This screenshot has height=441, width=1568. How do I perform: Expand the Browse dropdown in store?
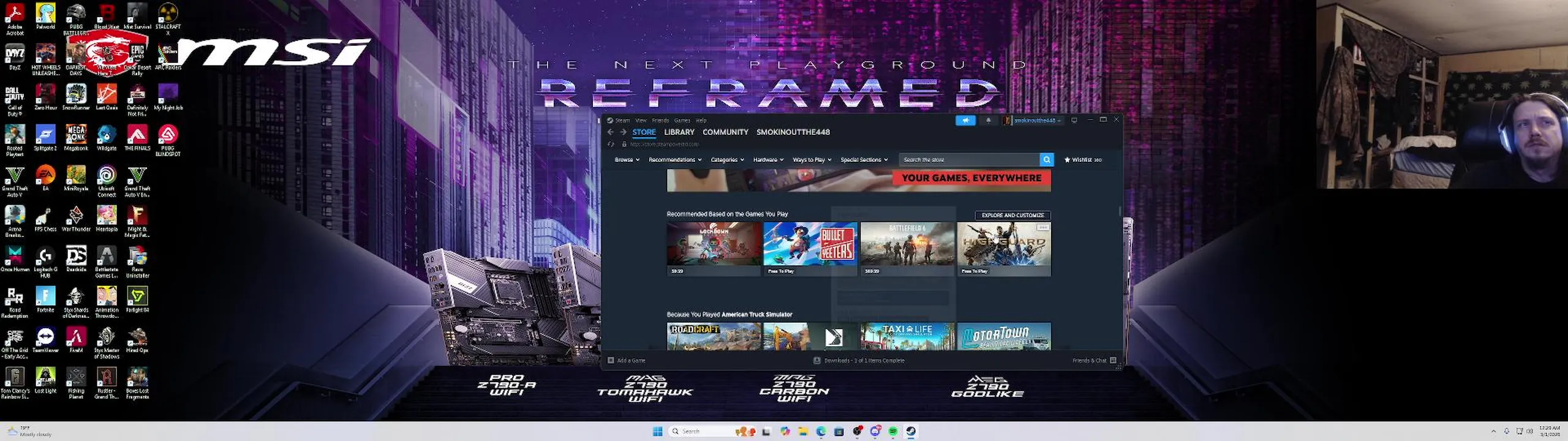627,160
